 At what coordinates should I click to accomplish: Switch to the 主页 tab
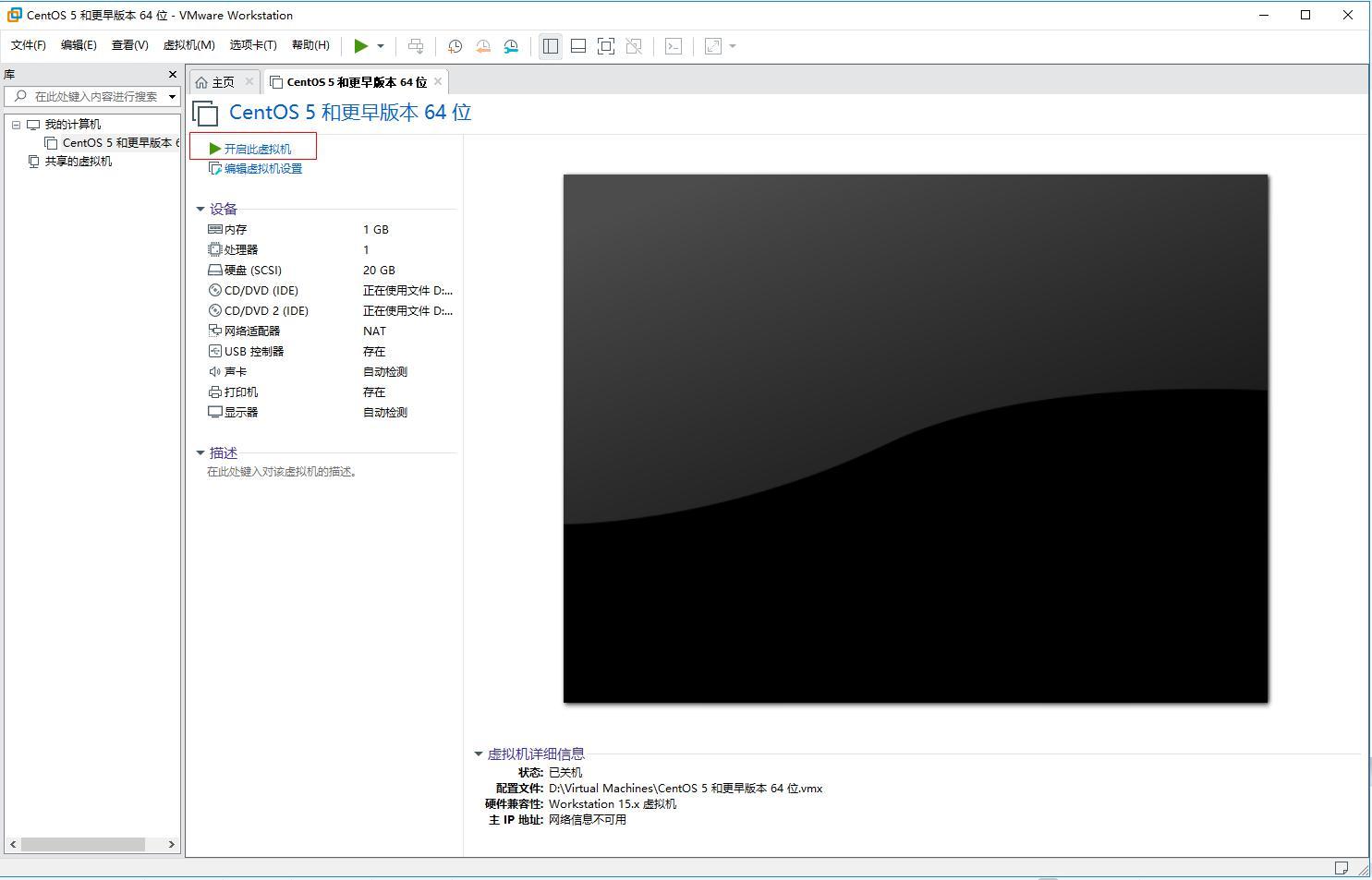point(222,81)
